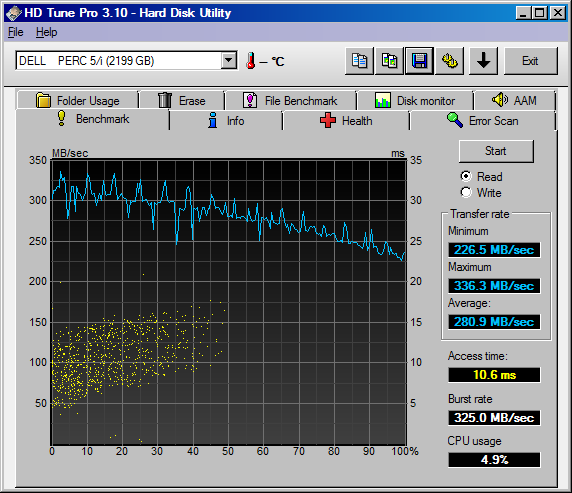Switch to the Error Scan tab
Screen dimensions: 572x493
(x=482, y=120)
